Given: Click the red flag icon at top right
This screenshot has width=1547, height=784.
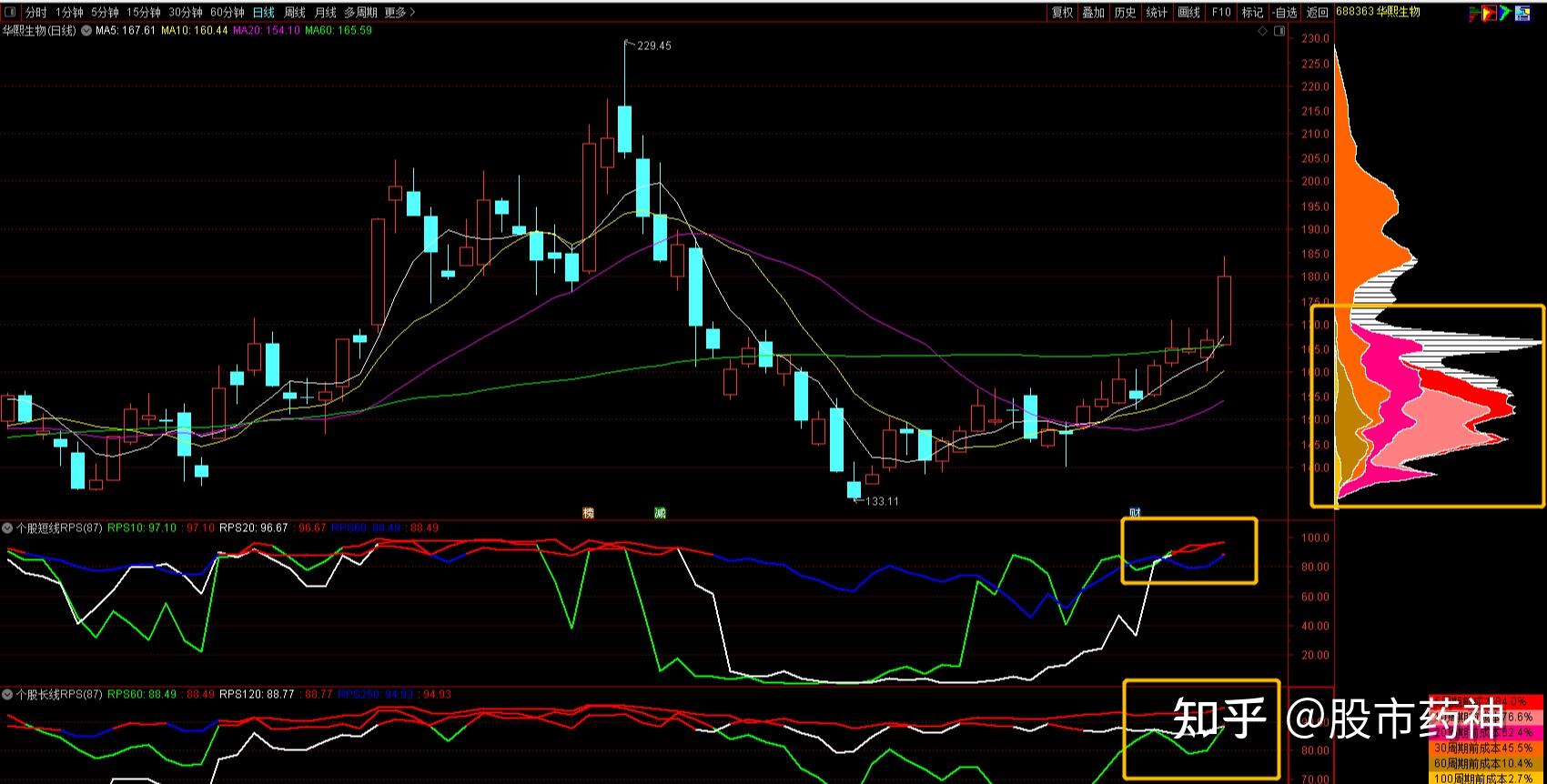Looking at the screenshot, I should (x=1474, y=13).
